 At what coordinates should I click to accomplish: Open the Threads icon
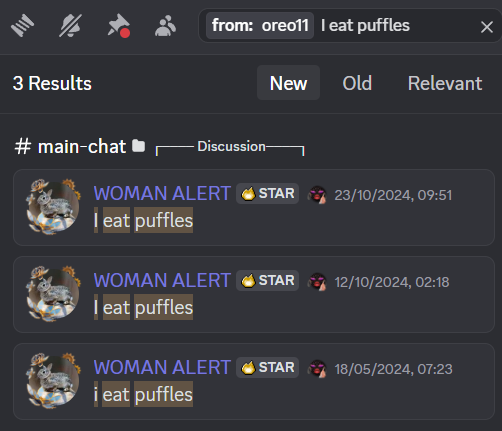click(x=22, y=26)
